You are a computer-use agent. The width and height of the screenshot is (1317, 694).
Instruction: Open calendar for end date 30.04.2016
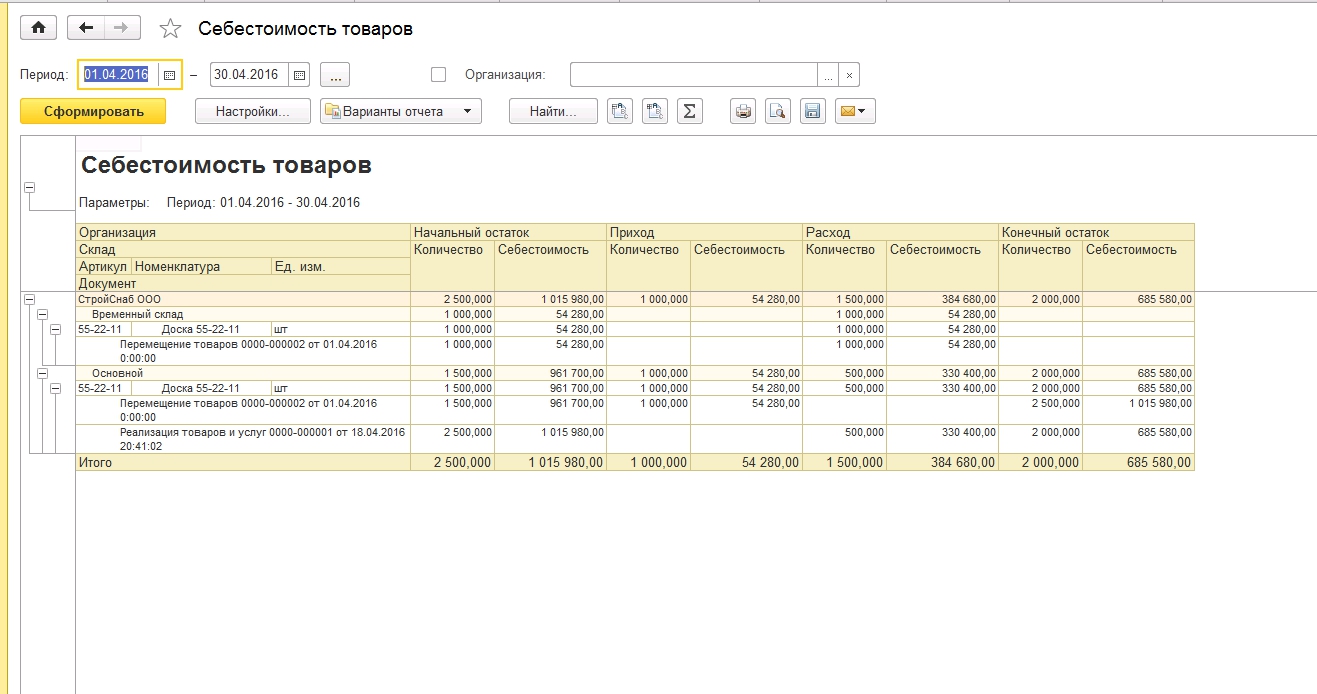pyautogui.click(x=299, y=75)
